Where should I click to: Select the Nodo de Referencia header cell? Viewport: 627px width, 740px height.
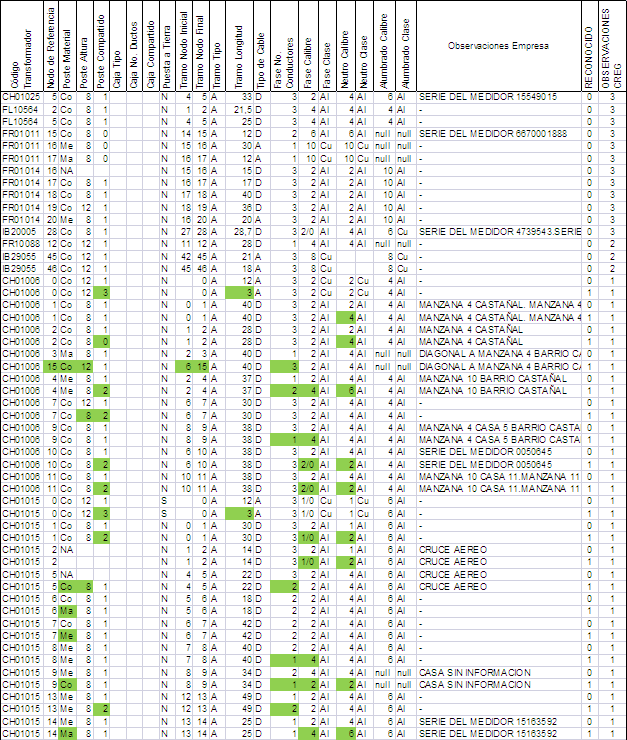(52, 46)
